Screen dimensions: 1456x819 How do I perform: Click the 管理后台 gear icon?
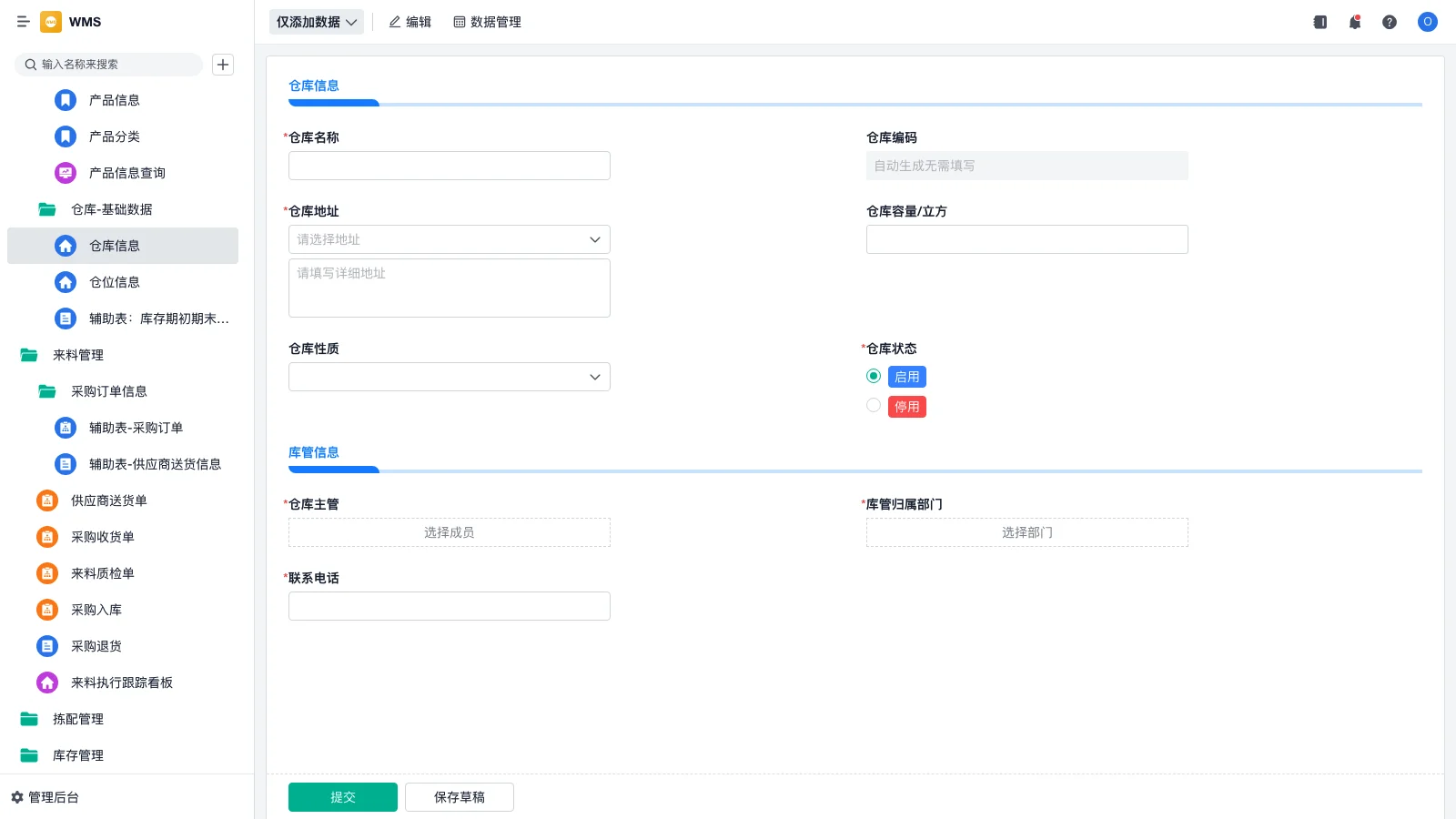pyautogui.click(x=17, y=797)
